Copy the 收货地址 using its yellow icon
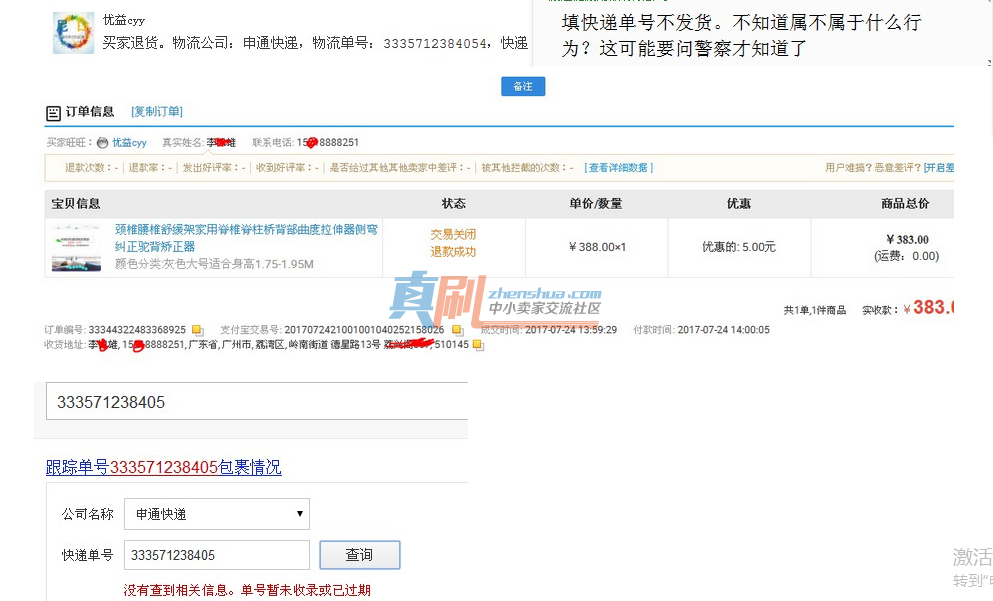The width and height of the screenshot is (993, 601). tap(478, 345)
